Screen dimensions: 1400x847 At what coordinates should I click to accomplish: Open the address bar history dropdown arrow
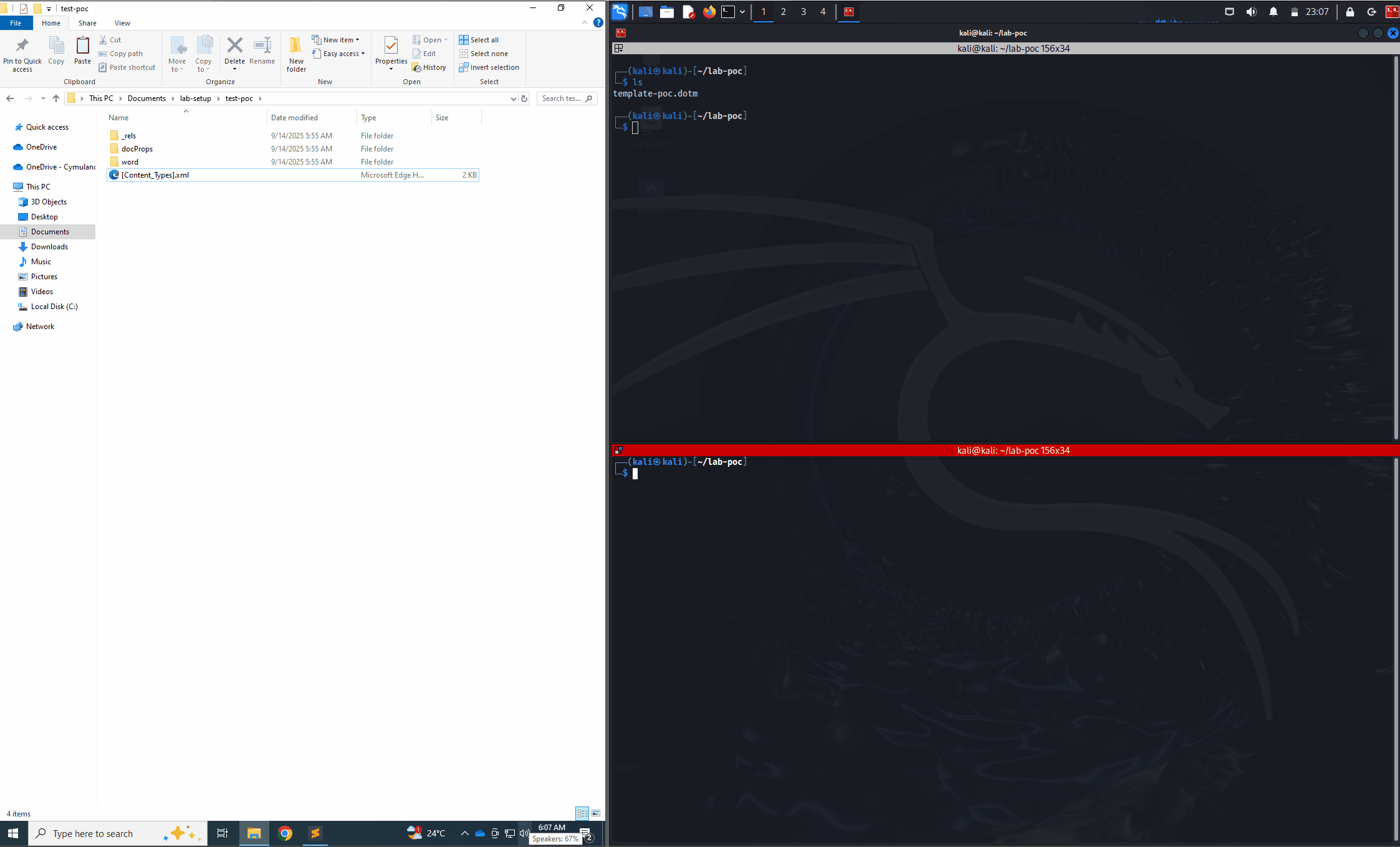coord(513,98)
